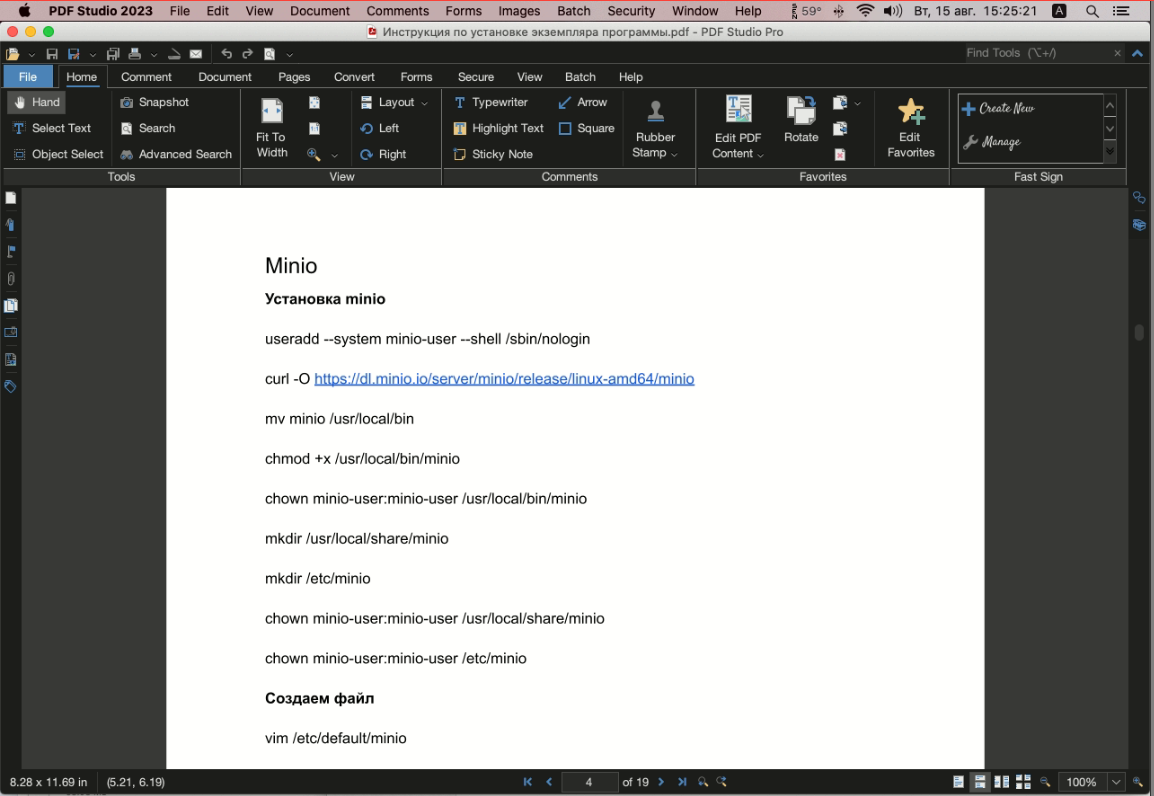Select the Highlight Text tool
Screen dimensions: 1154x796
click(498, 128)
